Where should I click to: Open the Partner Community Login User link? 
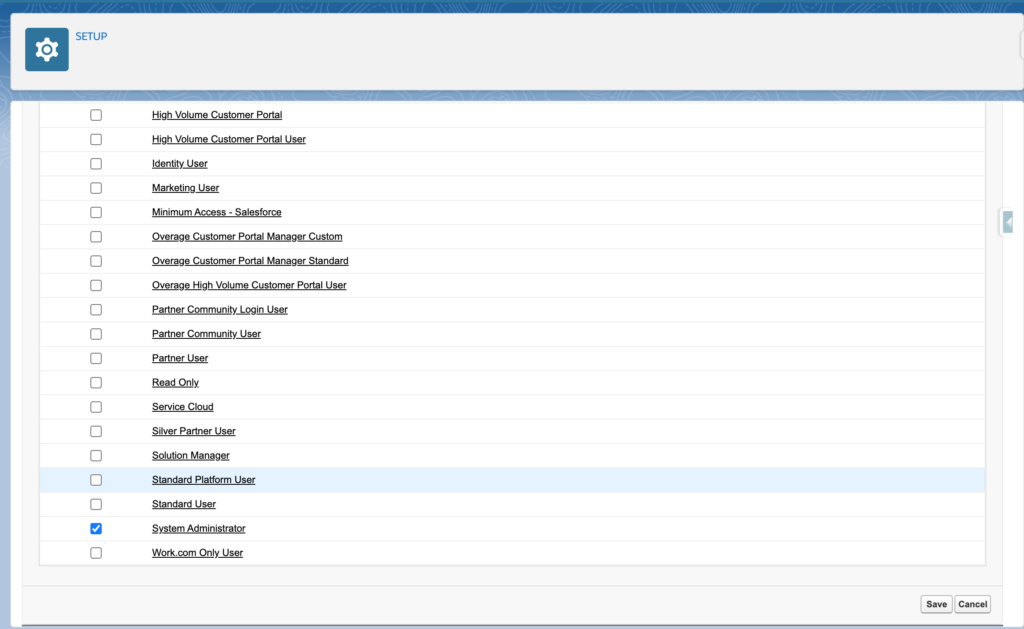click(x=219, y=309)
